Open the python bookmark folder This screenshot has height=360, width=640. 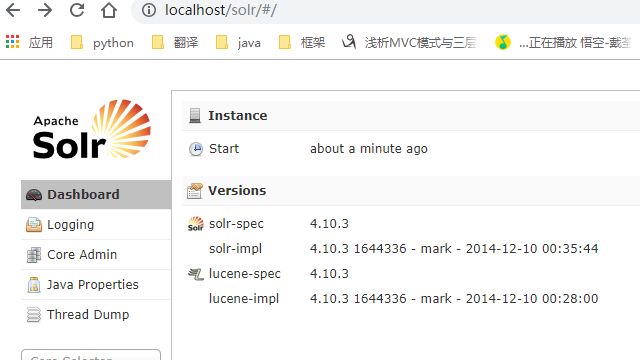point(102,42)
